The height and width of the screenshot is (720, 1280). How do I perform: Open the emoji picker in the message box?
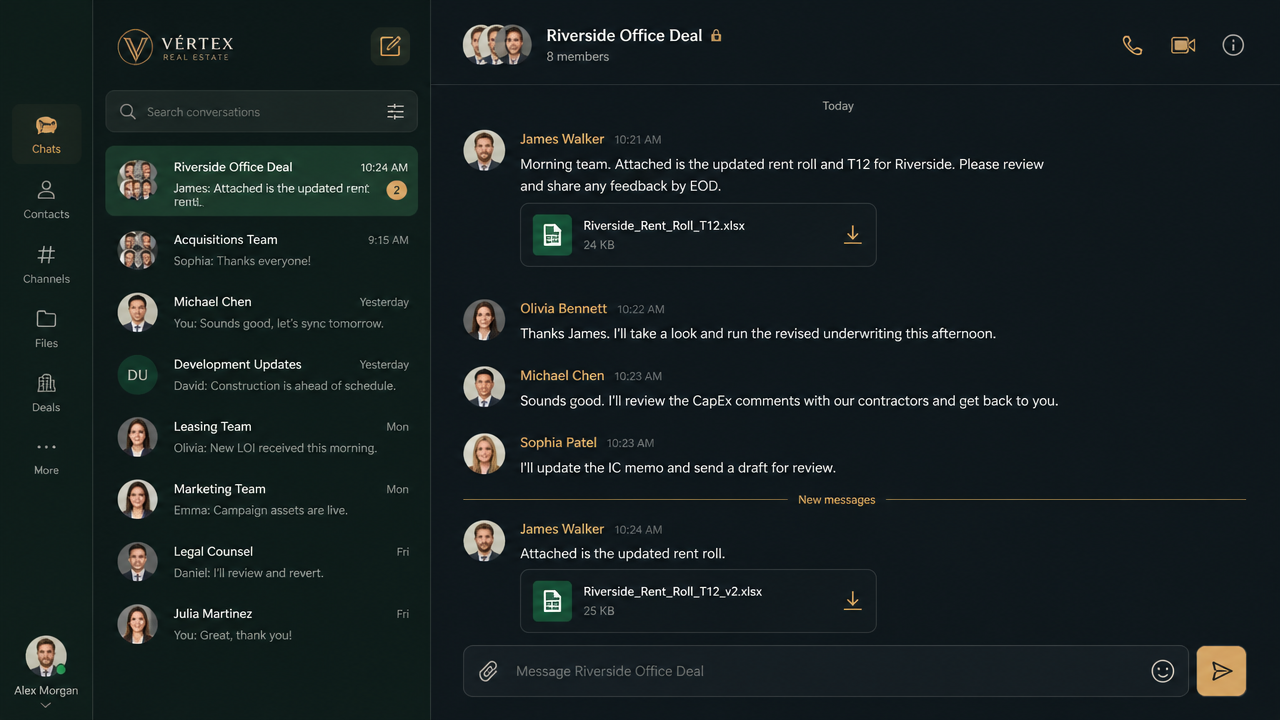[1162, 671]
